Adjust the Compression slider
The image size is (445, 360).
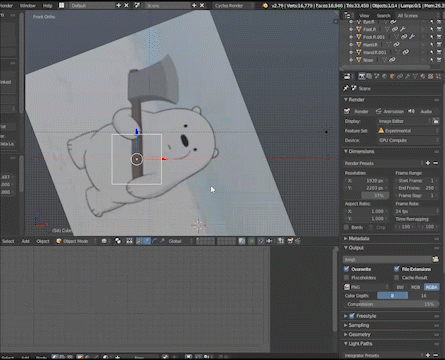pyautogui.click(x=391, y=304)
